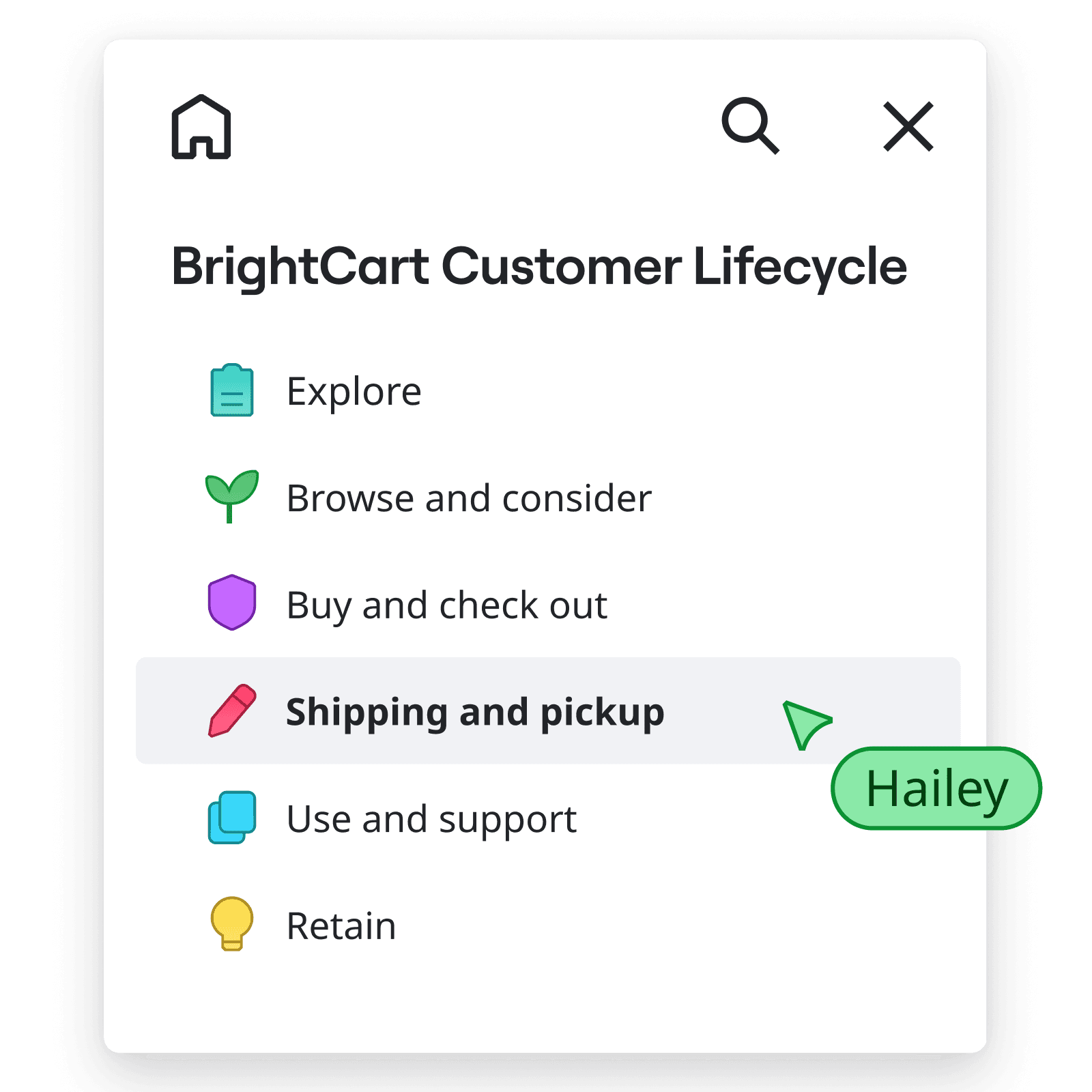This screenshot has width=1092, height=1092.
Task: Click the teal clipboard icon beside Explore
Action: (x=232, y=390)
